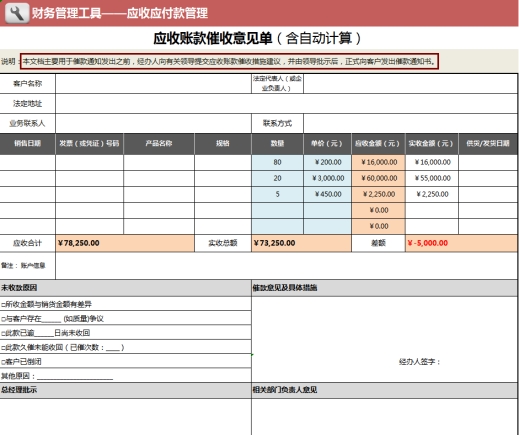
Task: Click quantity cell showing 80
Action: pos(277,162)
